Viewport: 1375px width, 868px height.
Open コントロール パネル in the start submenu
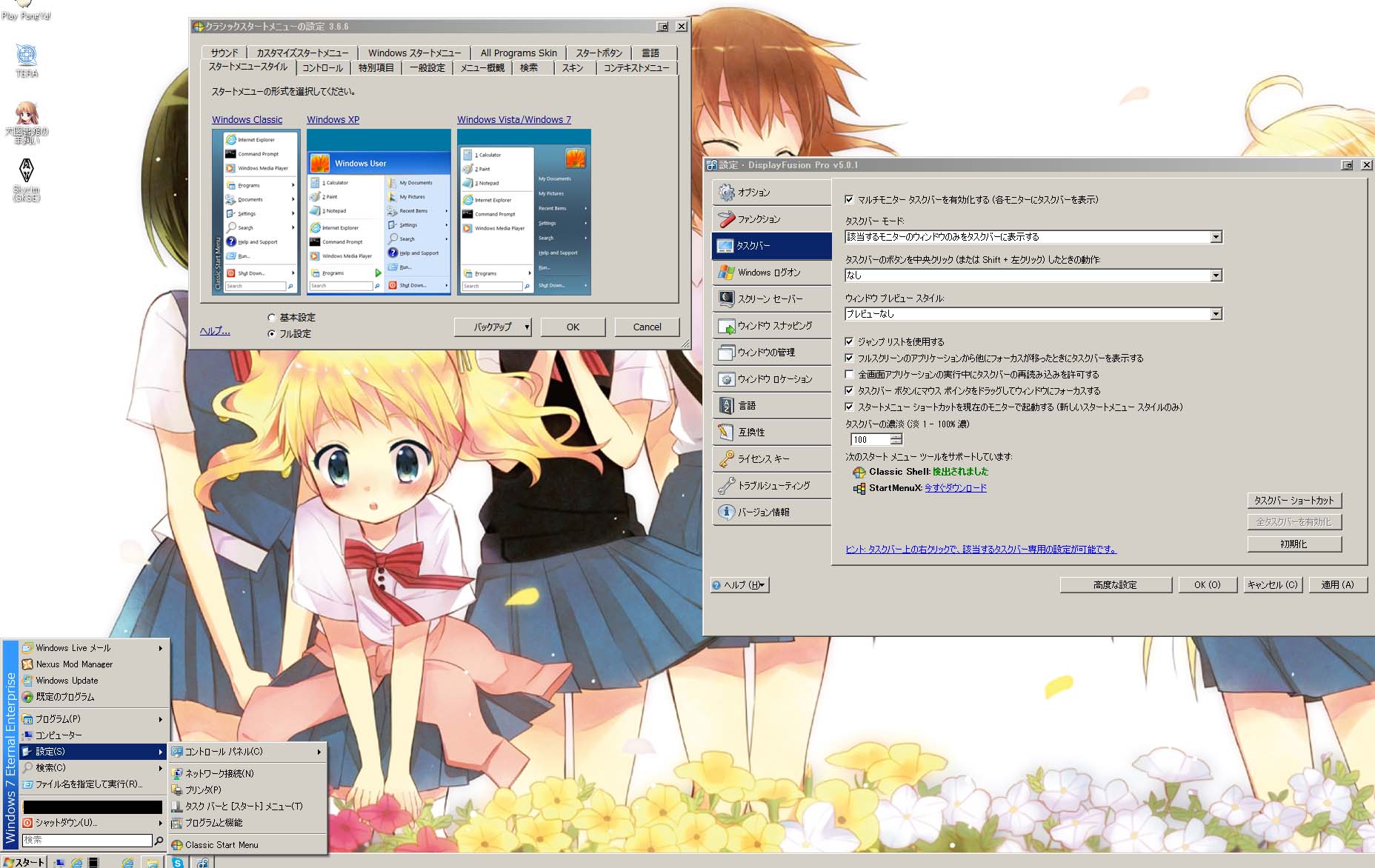coord(224,752)
